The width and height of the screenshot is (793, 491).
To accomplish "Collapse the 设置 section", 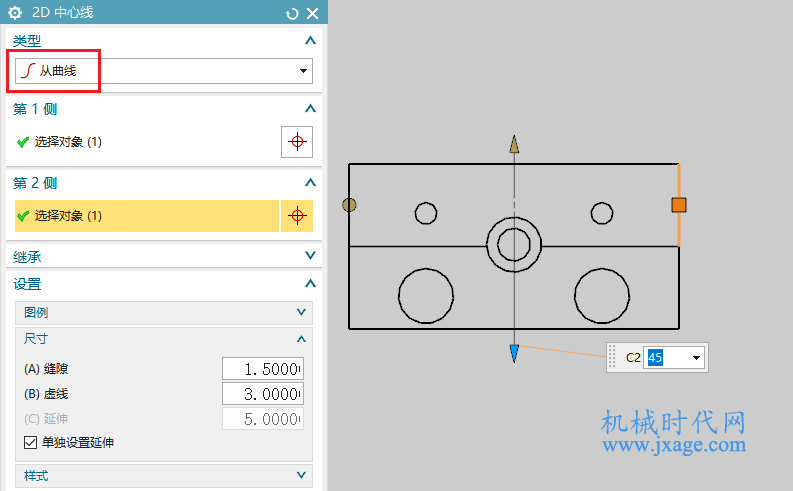I will click(311, 283).
